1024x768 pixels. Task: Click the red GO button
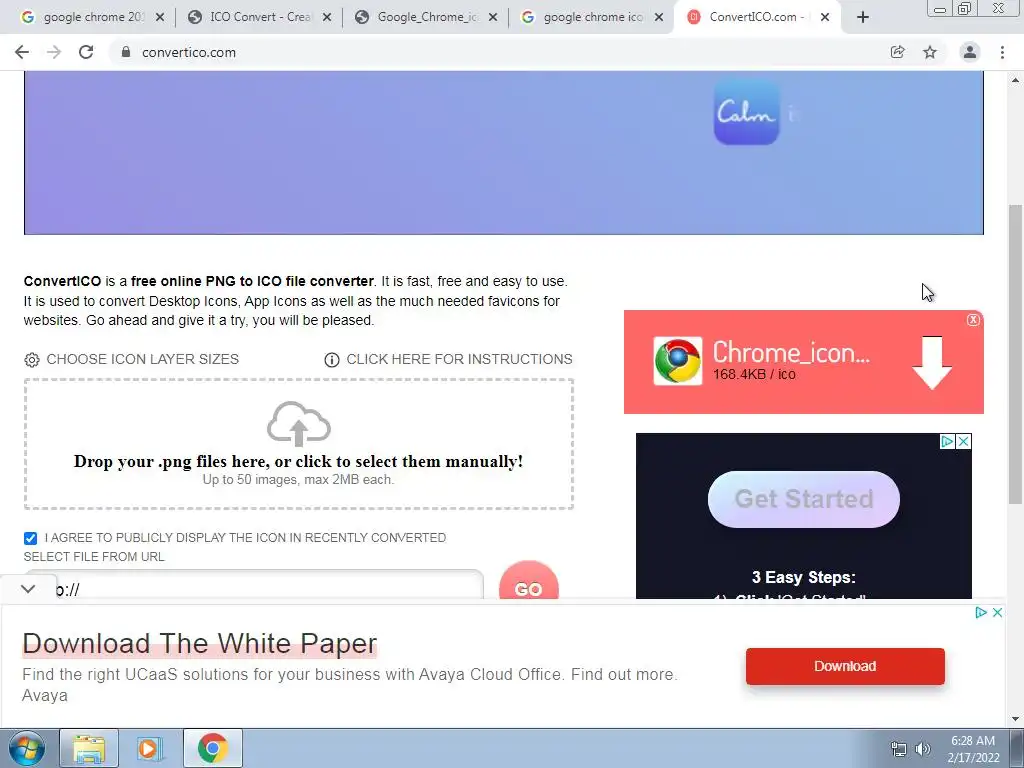(528, 581)
